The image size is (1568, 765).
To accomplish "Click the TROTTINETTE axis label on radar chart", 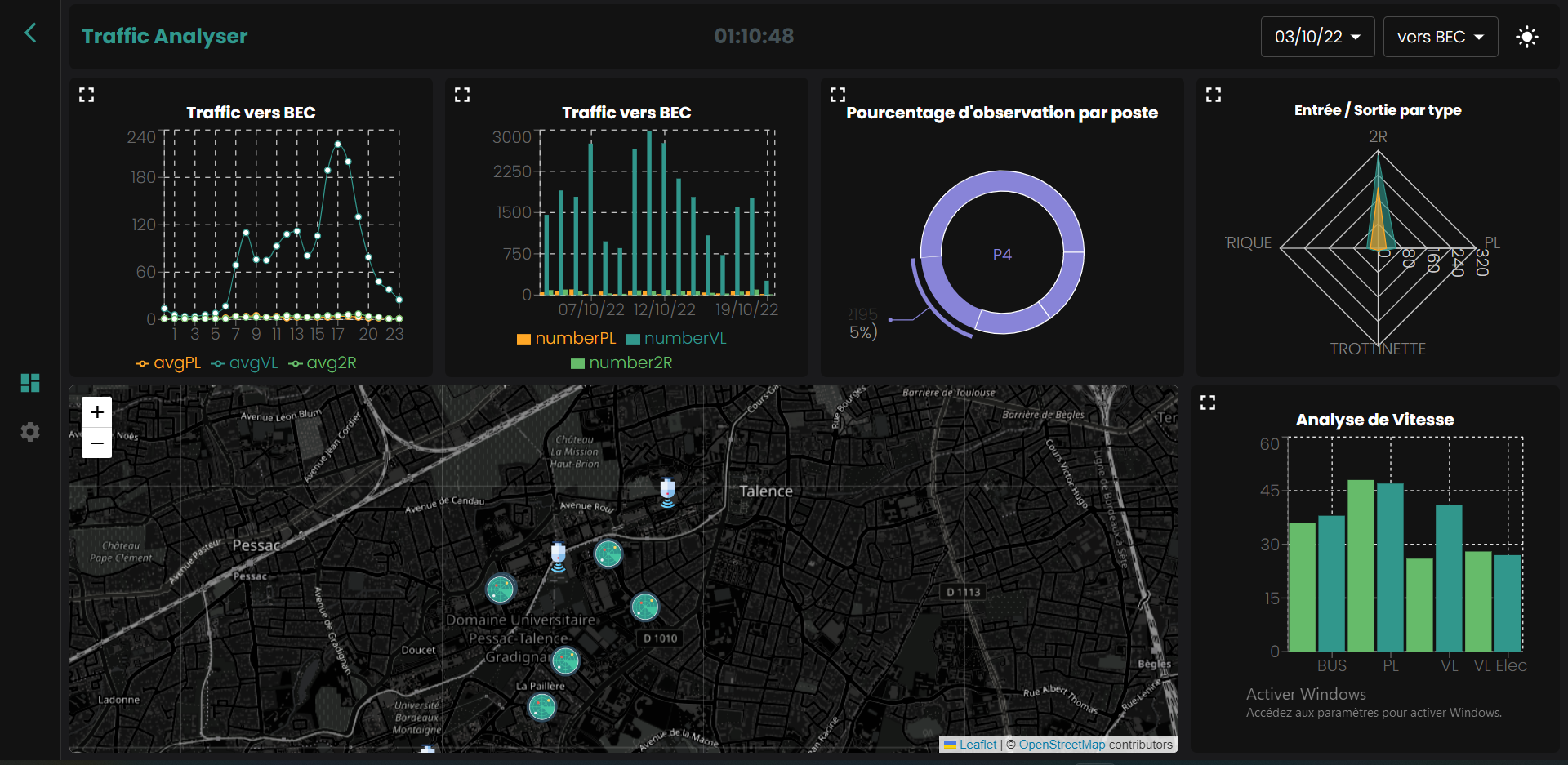I will click(1378, 349).
